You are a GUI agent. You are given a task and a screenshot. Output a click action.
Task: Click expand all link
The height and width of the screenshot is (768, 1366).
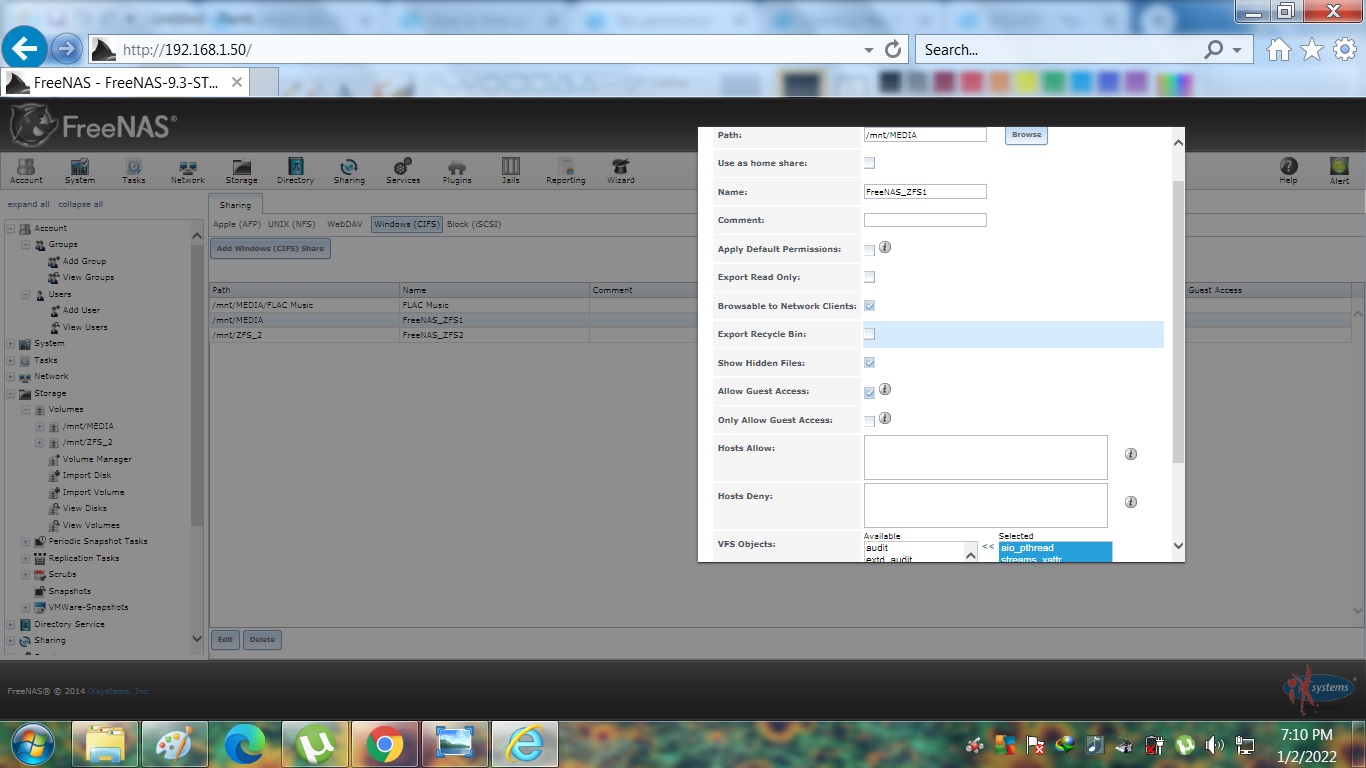[29, 204]
